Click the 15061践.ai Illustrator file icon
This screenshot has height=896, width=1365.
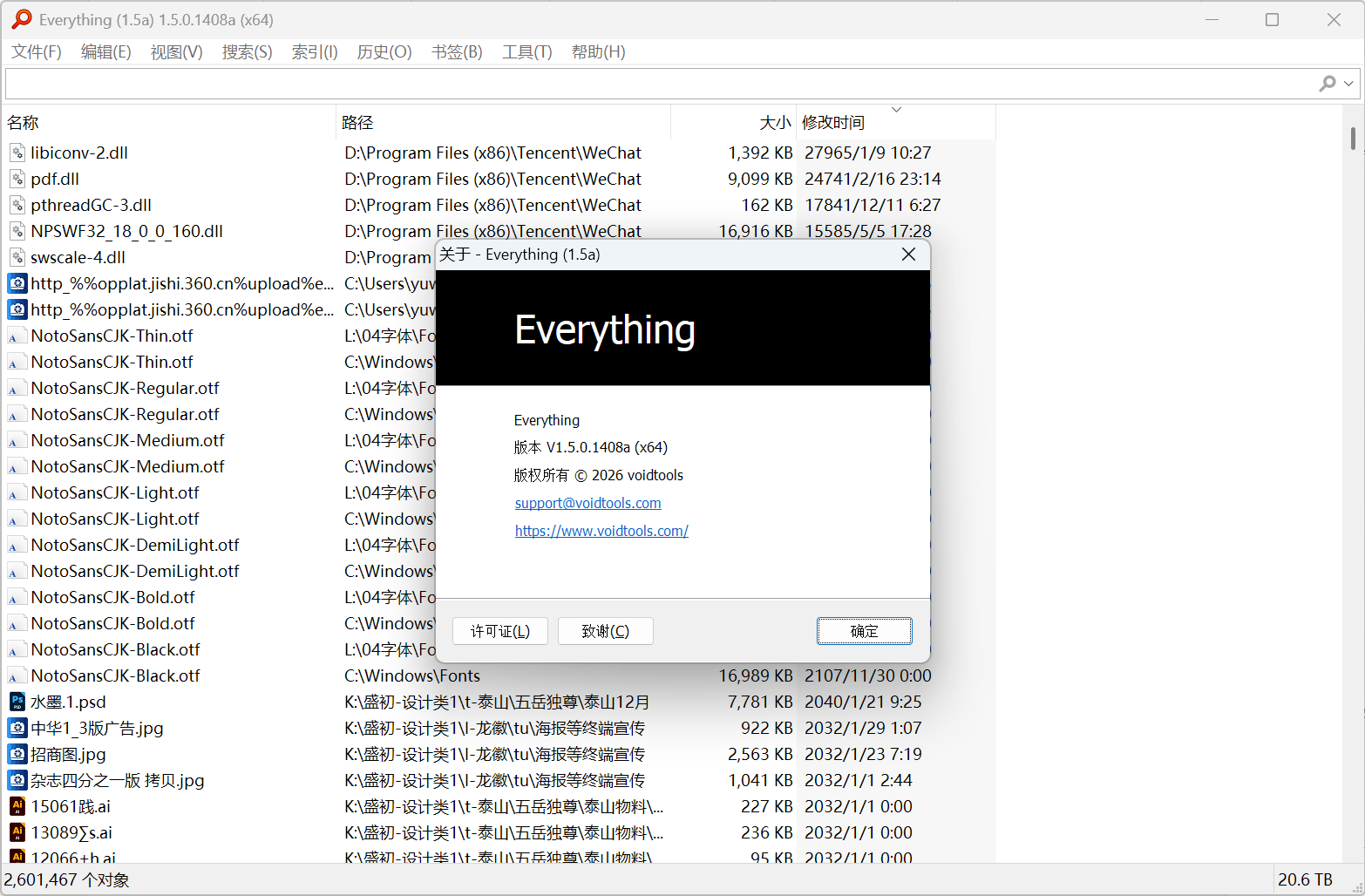(17, 806)
